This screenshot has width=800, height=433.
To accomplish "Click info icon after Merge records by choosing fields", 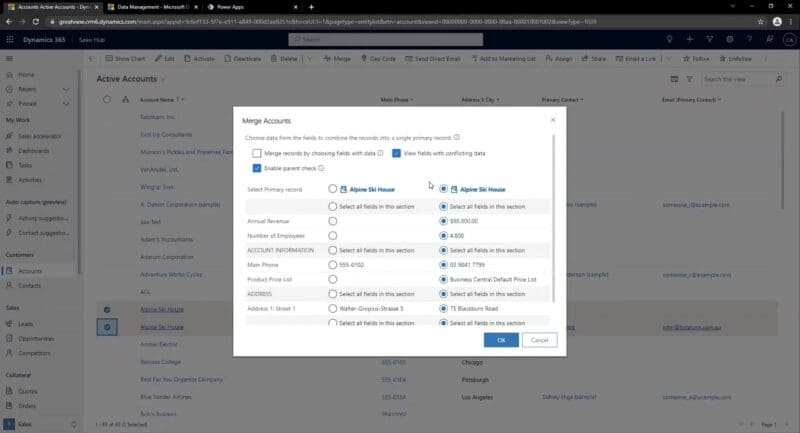I will (380, 153).
